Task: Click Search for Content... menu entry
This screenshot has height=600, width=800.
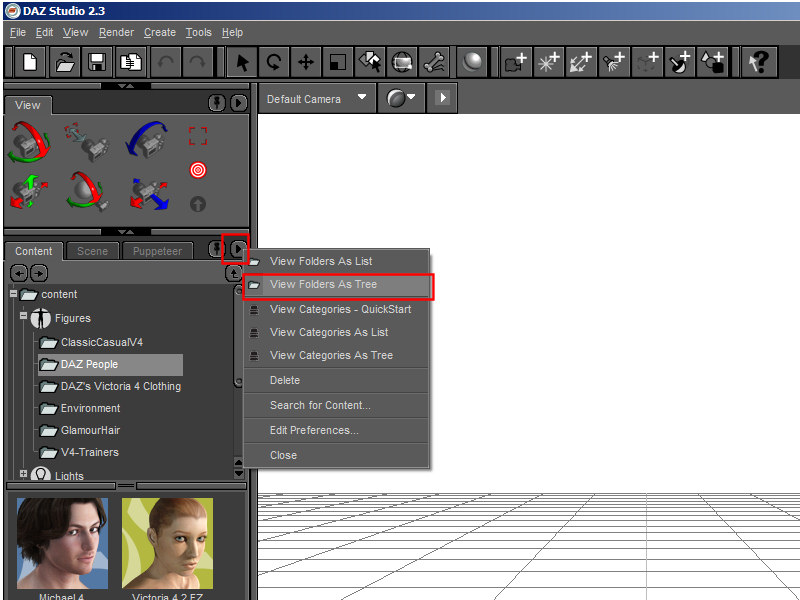Action: pyautogui.click(x=337, y=405)
